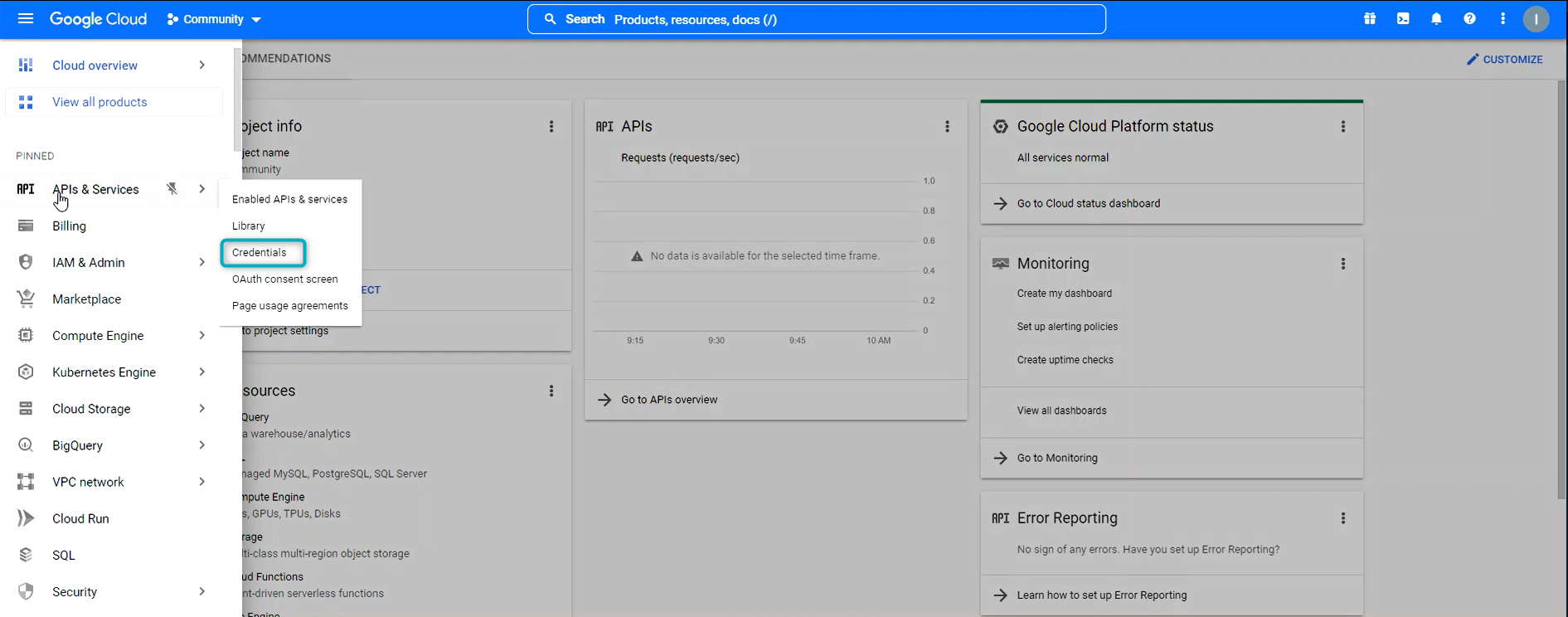Open Marketplace in the sidebar
Screen dimensions: 1568x617
(x=86, y=299)
